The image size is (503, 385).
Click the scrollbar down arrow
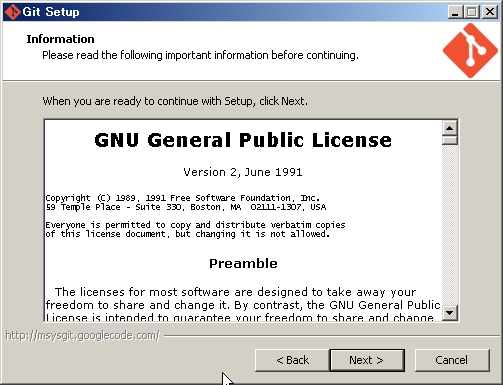(x=450, y=313)
